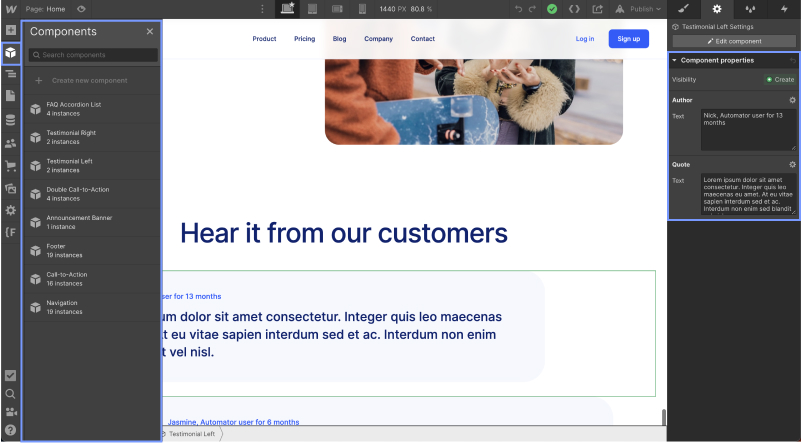Focus the Search components field

tap(93, 55)
